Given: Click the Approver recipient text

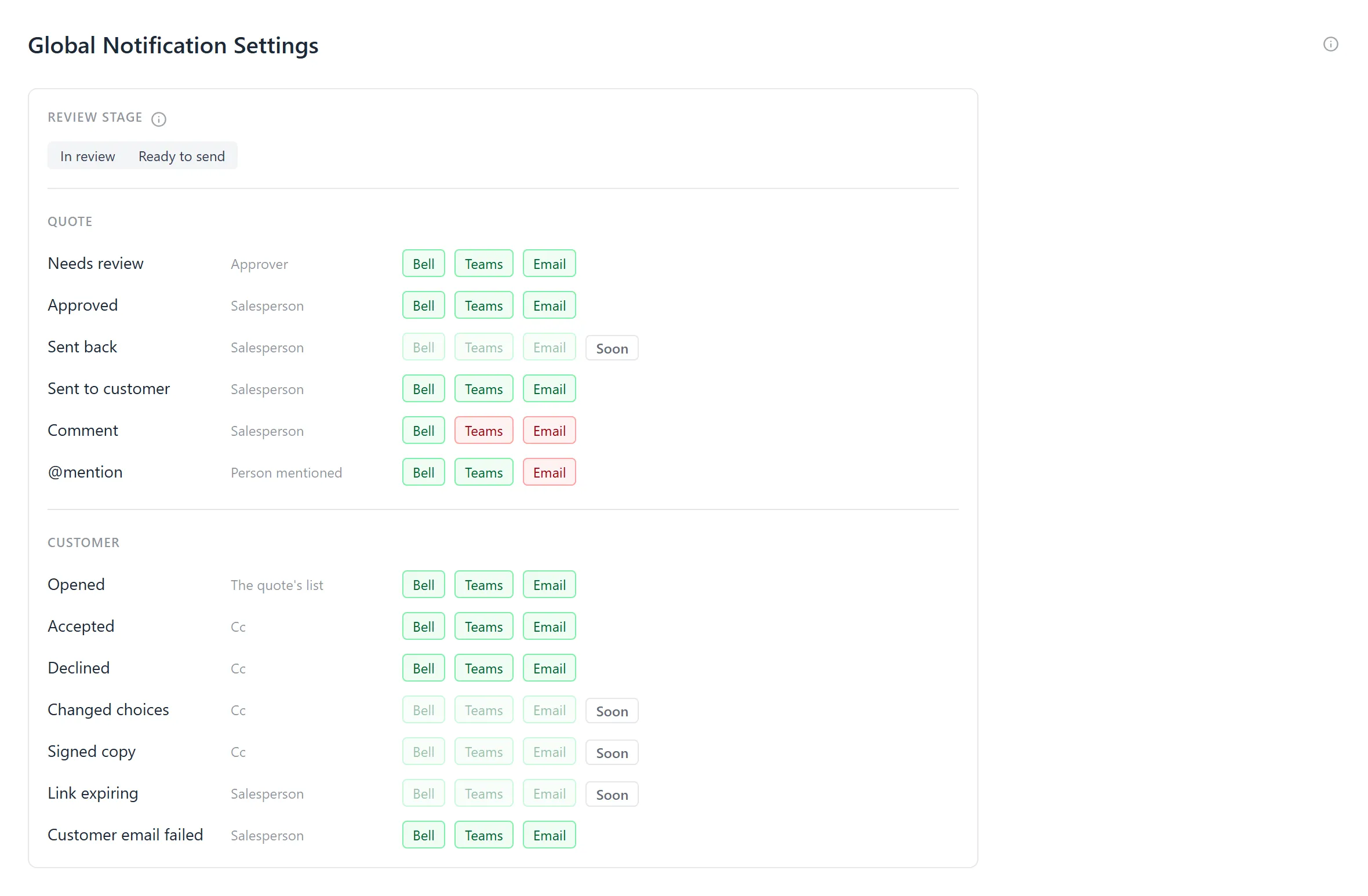Looking at the screenshot, I should coord(259,264).
